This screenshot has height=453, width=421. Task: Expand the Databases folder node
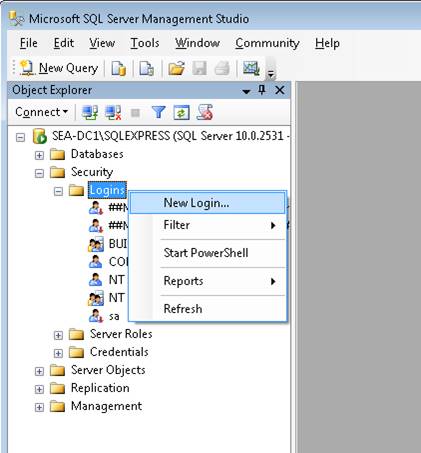pyautogui.click(x=39, y=155)
